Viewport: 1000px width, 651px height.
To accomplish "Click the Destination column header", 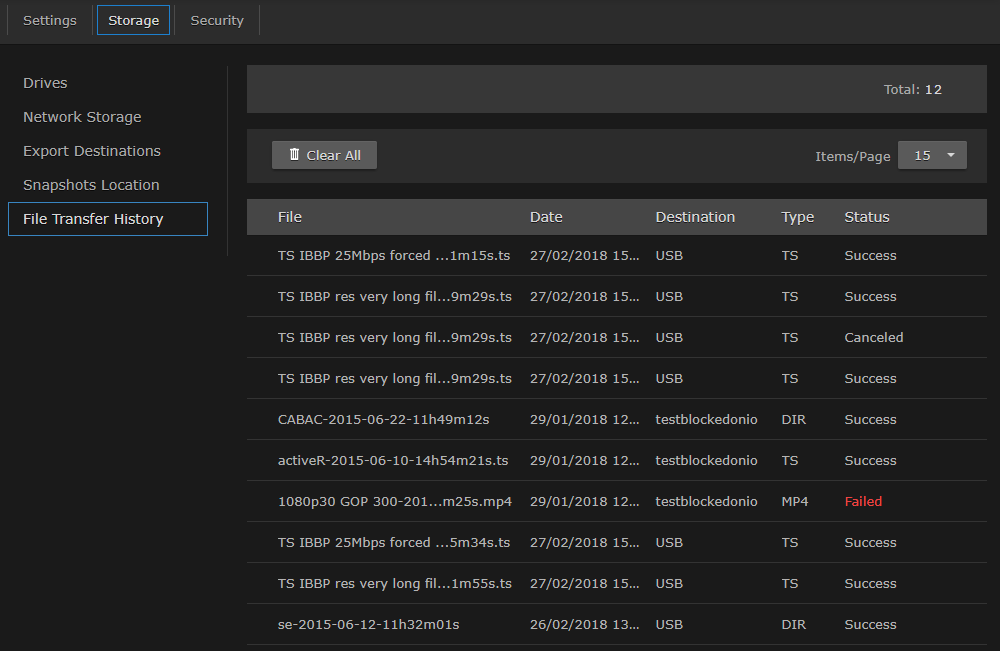I will [x=694, y=217].
